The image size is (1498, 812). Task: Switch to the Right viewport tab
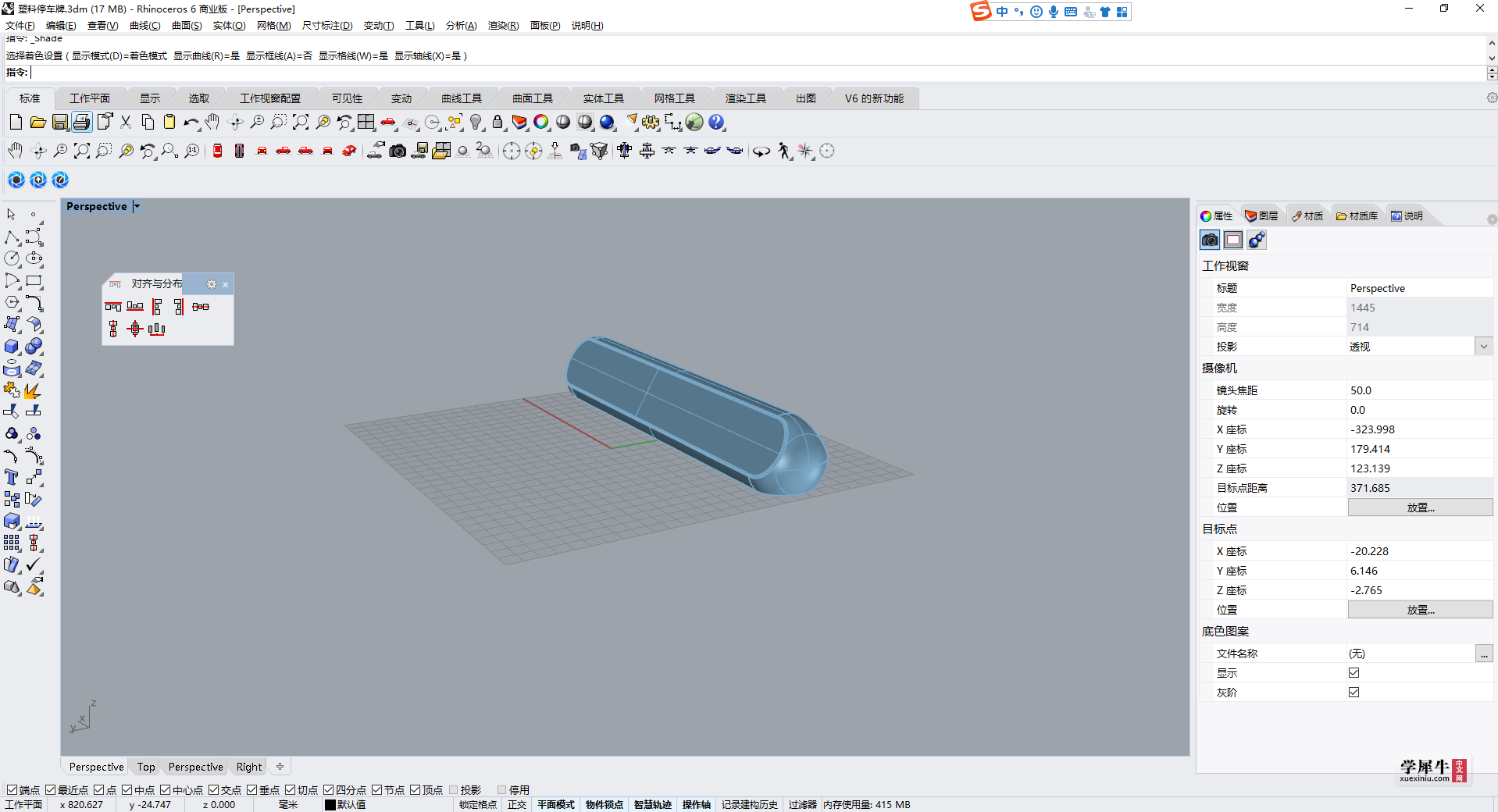(249, 767)
